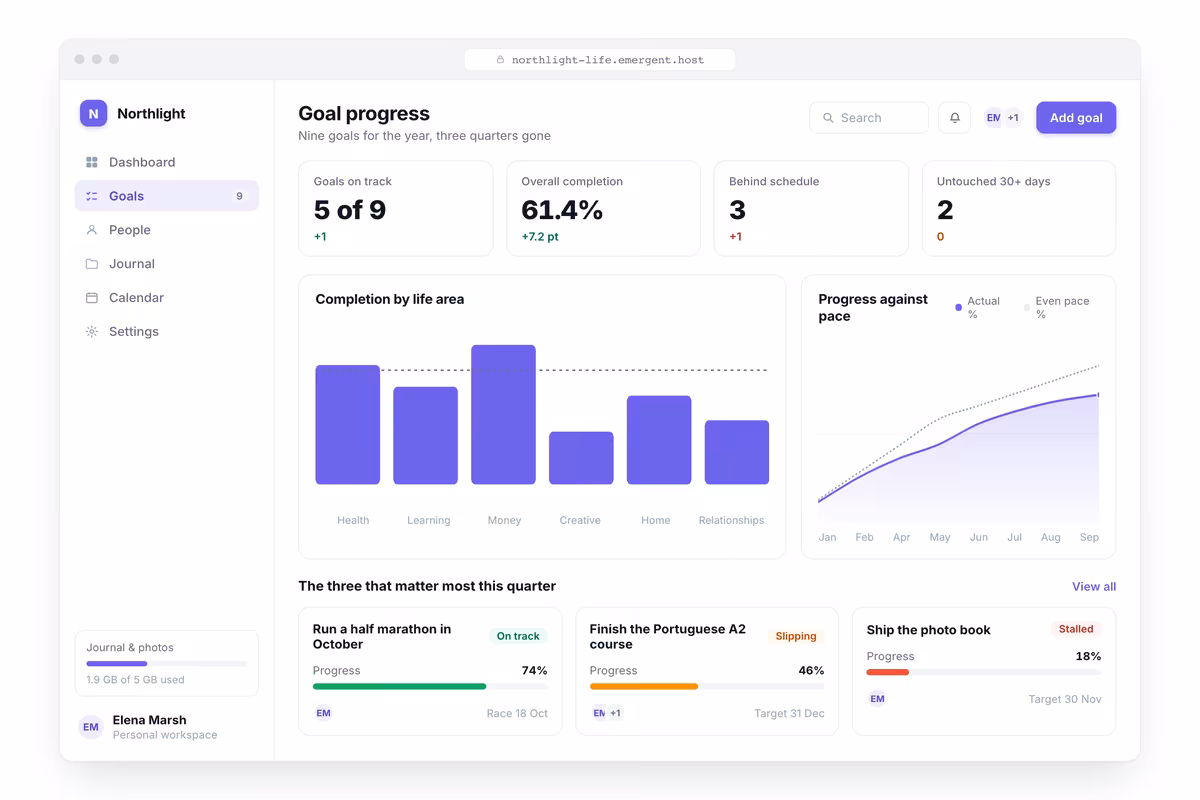Click the 74% progress value
This screenshot has width=1200, height=800.
coord(535,671)
